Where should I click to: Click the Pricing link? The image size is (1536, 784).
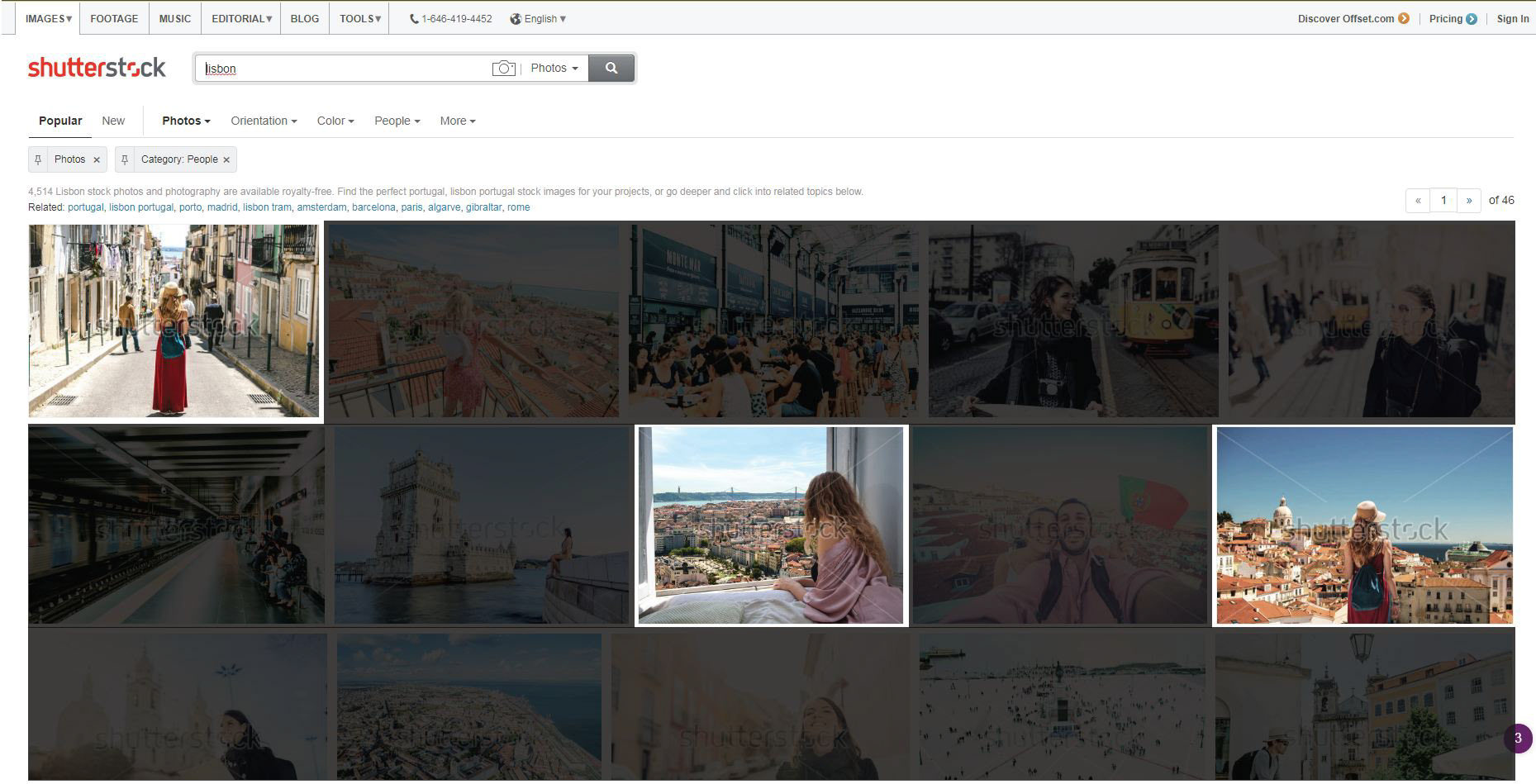(x=1446, y=19)
